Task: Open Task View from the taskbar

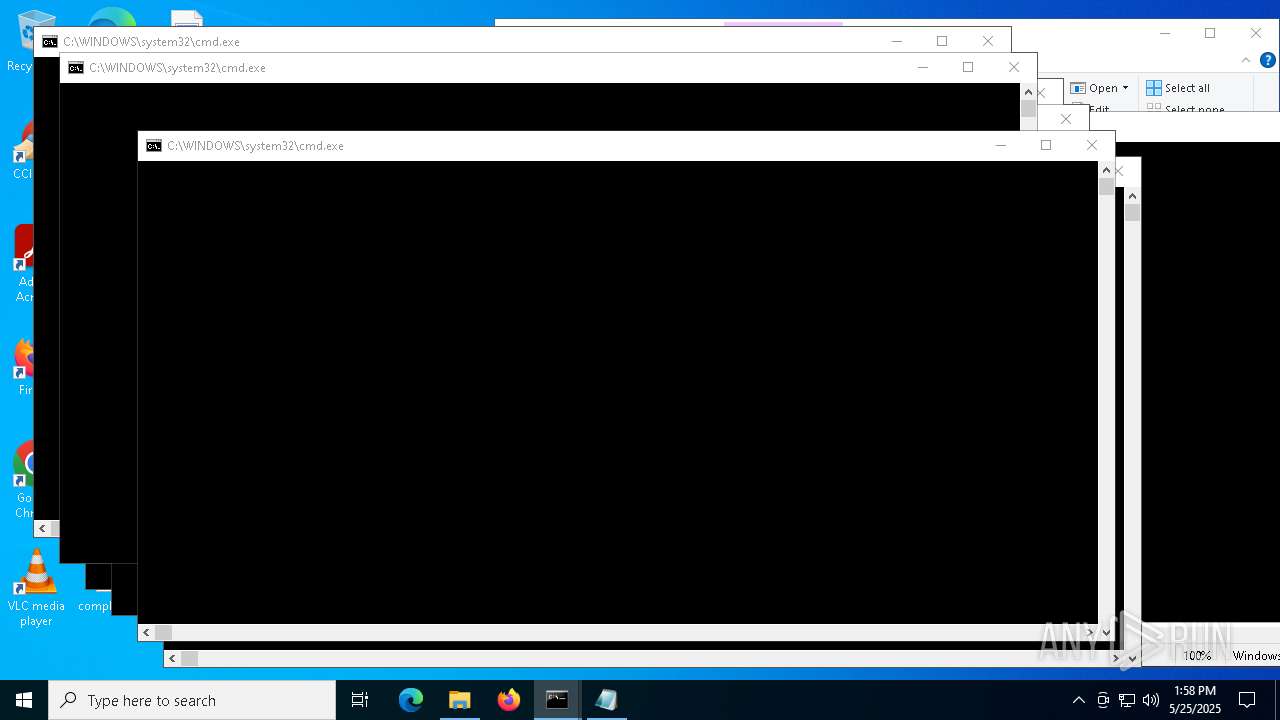Action: click(x=360, y=700)
